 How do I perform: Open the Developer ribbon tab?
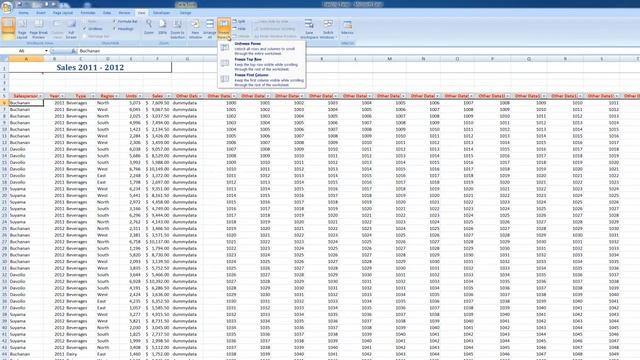(x=162, y=13)
